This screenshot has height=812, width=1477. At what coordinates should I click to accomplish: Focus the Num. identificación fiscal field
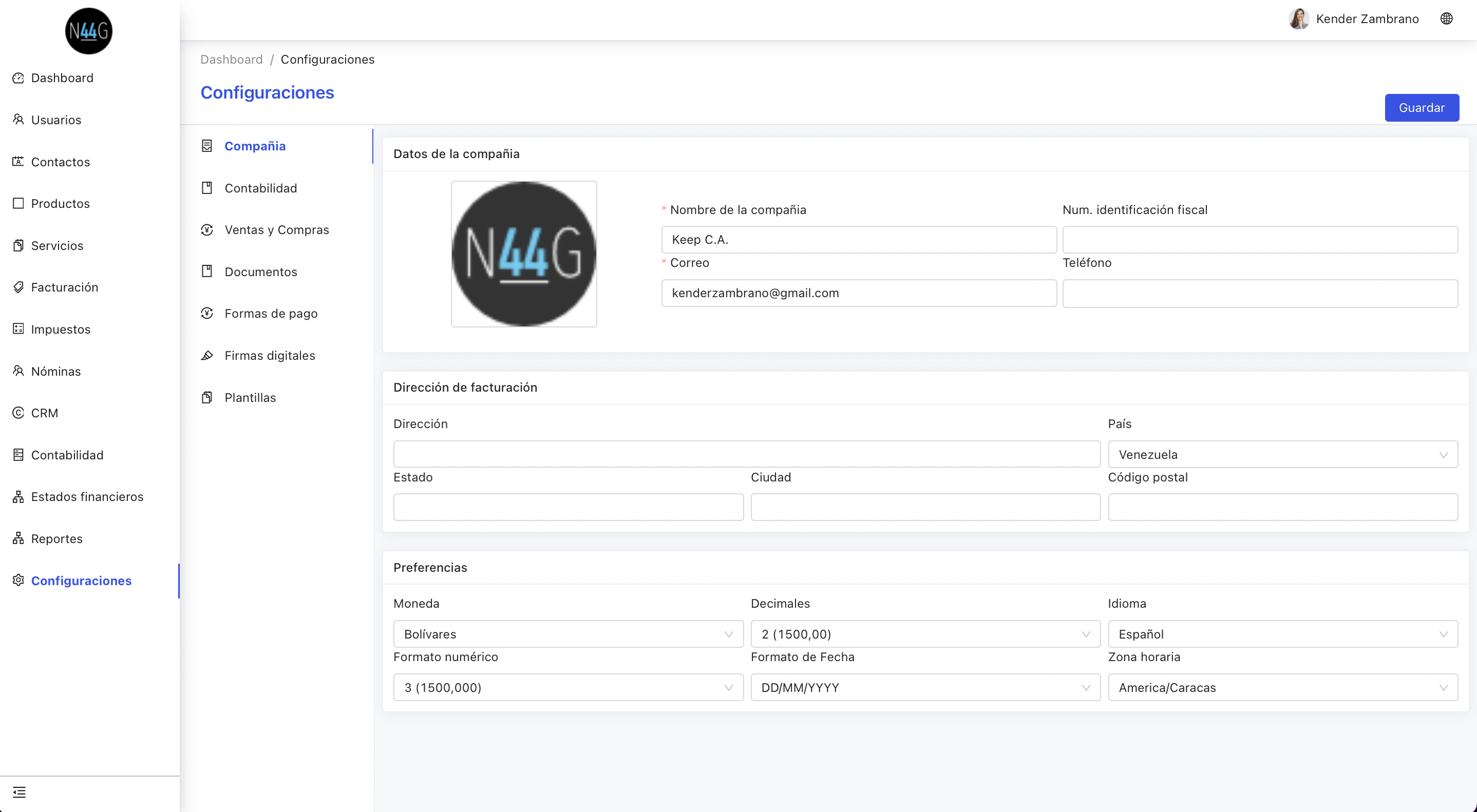point(1260,240)
